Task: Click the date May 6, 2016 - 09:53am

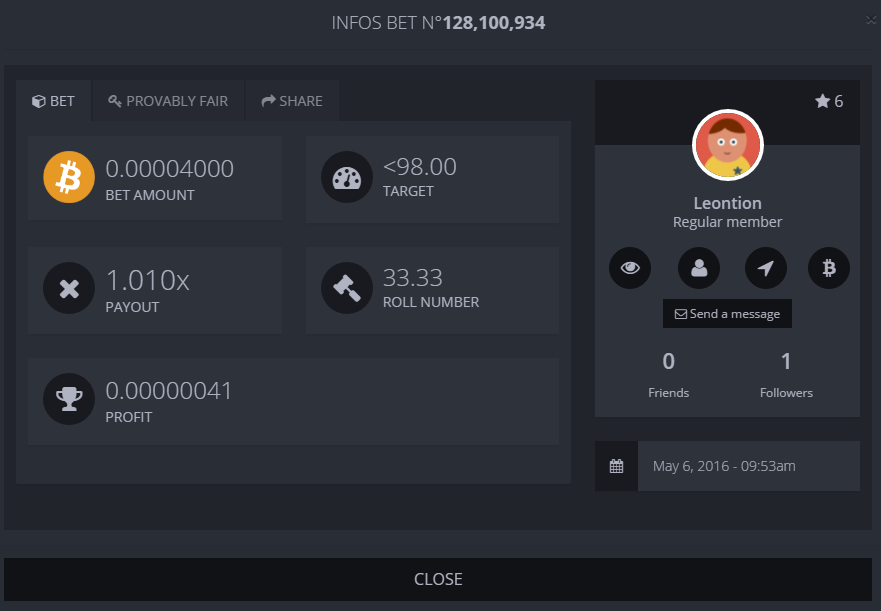Action: pyautogui.click(x=724, y=466)
